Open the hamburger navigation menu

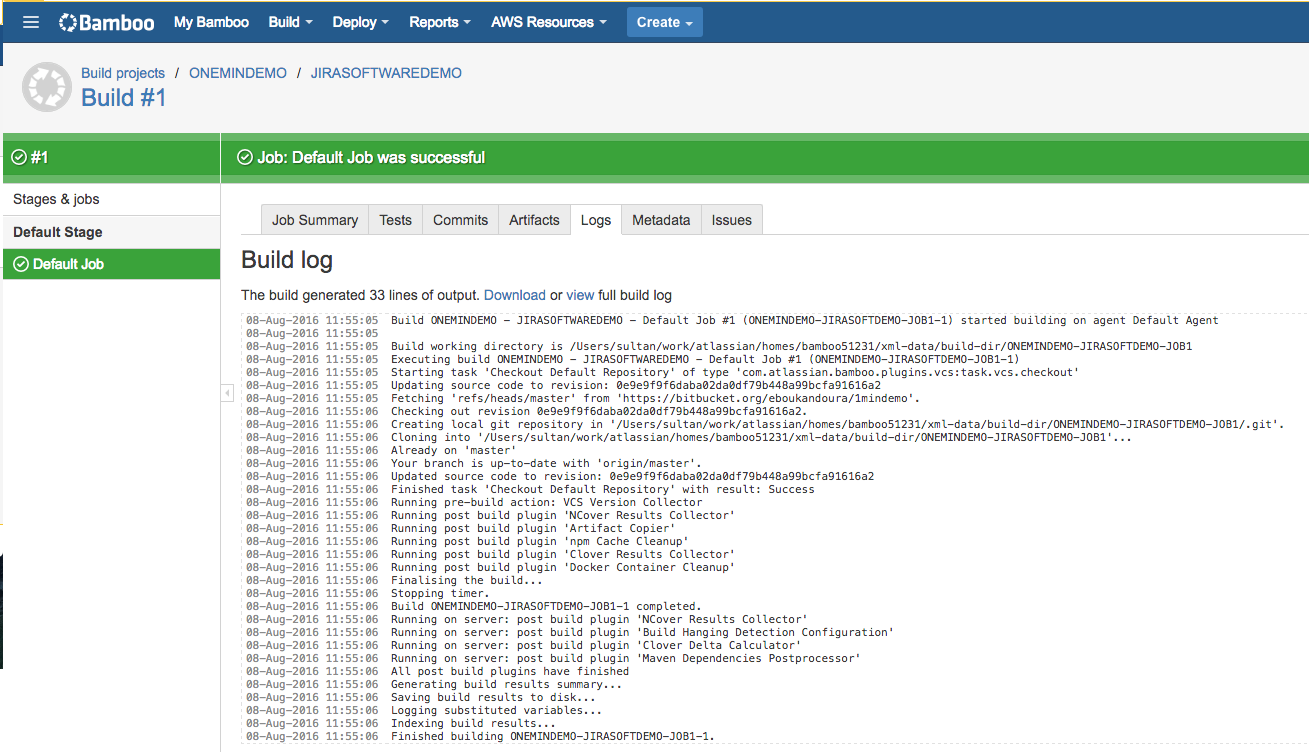30,22
